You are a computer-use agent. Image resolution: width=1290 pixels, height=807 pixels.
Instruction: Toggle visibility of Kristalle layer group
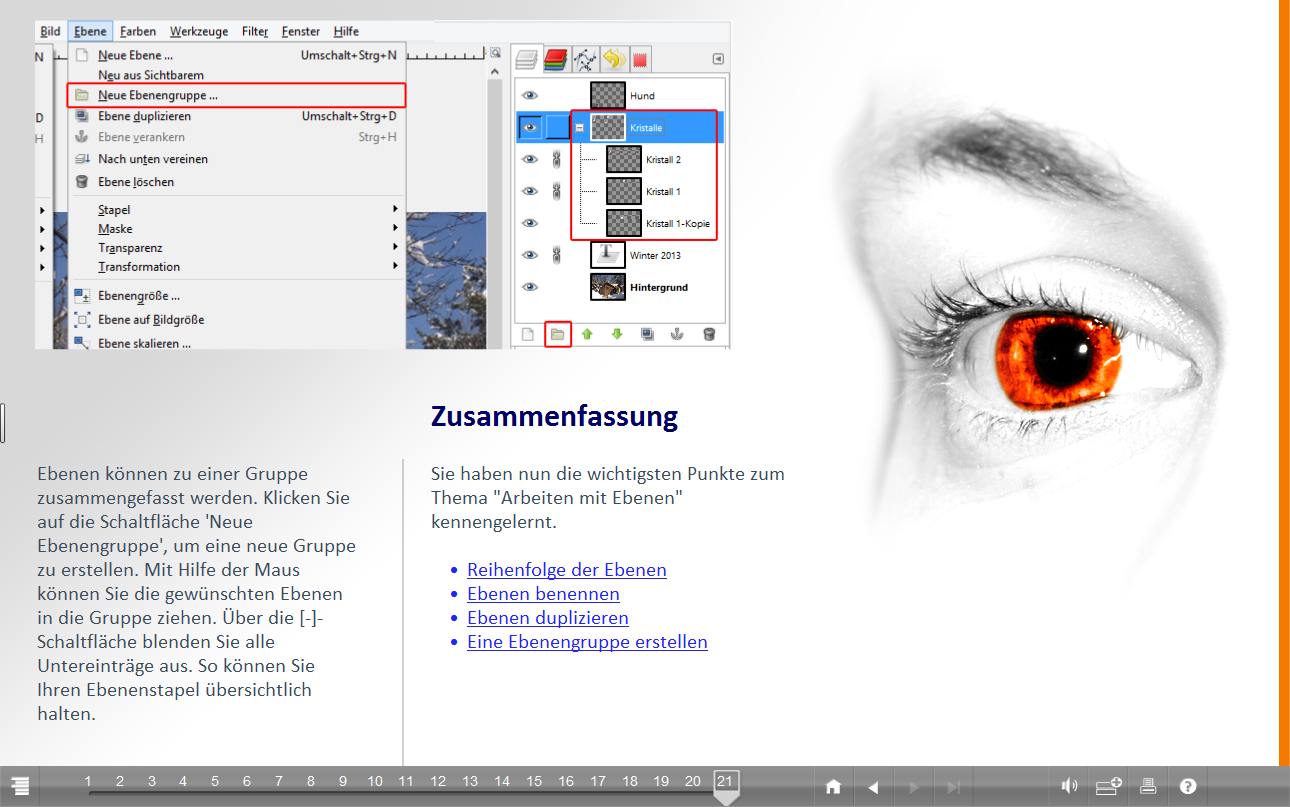point(530,127)
